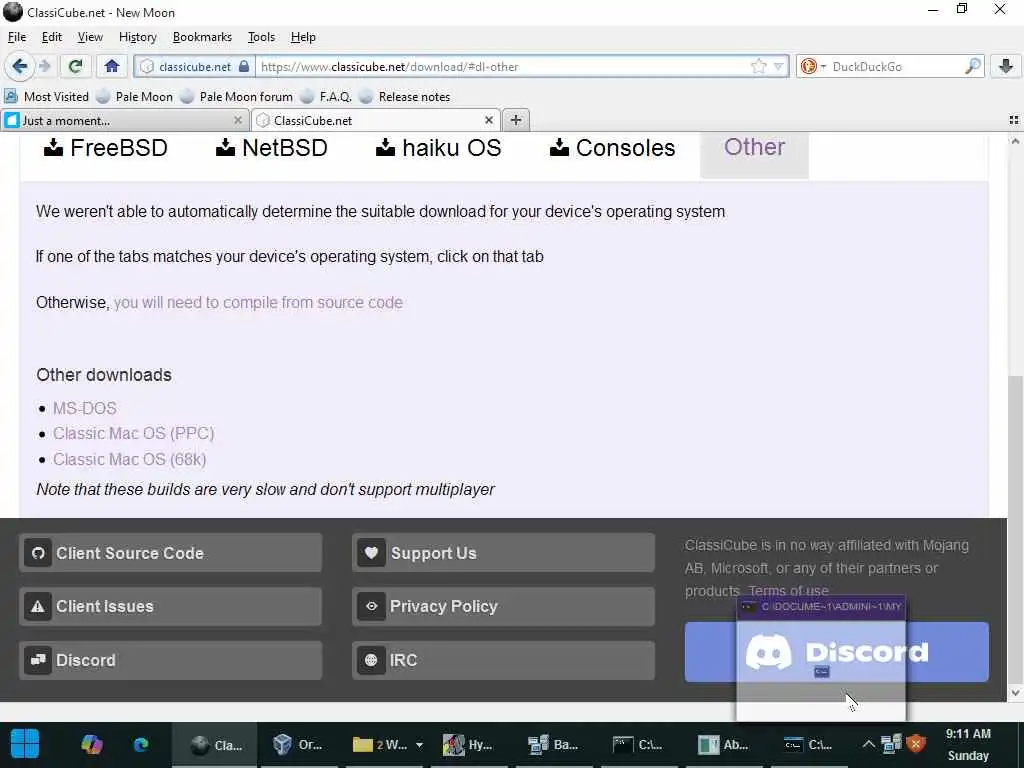Click the red shield security tray icon

[x=917, y=744]
